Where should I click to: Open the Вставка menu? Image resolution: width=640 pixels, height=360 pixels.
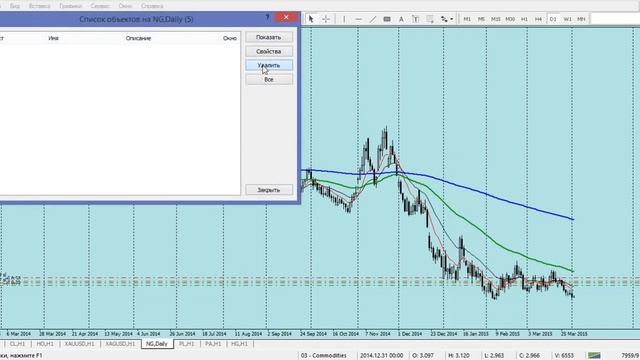pyautogui.click(x=40, y=6)
